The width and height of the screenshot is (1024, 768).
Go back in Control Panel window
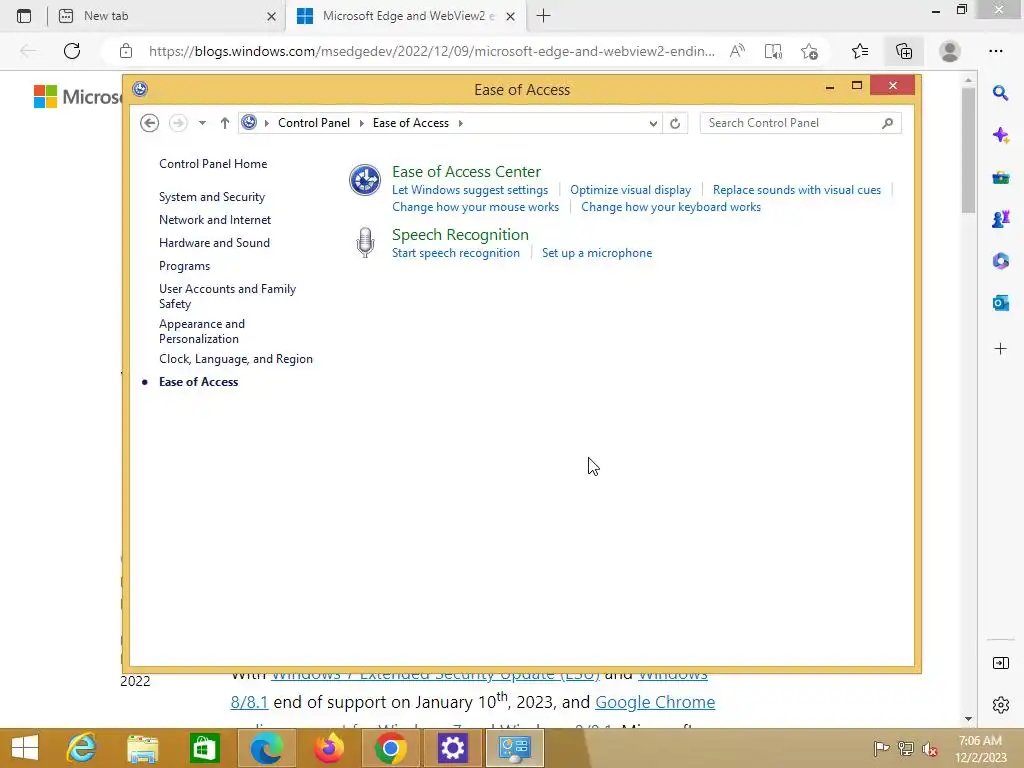click(150, 123)
